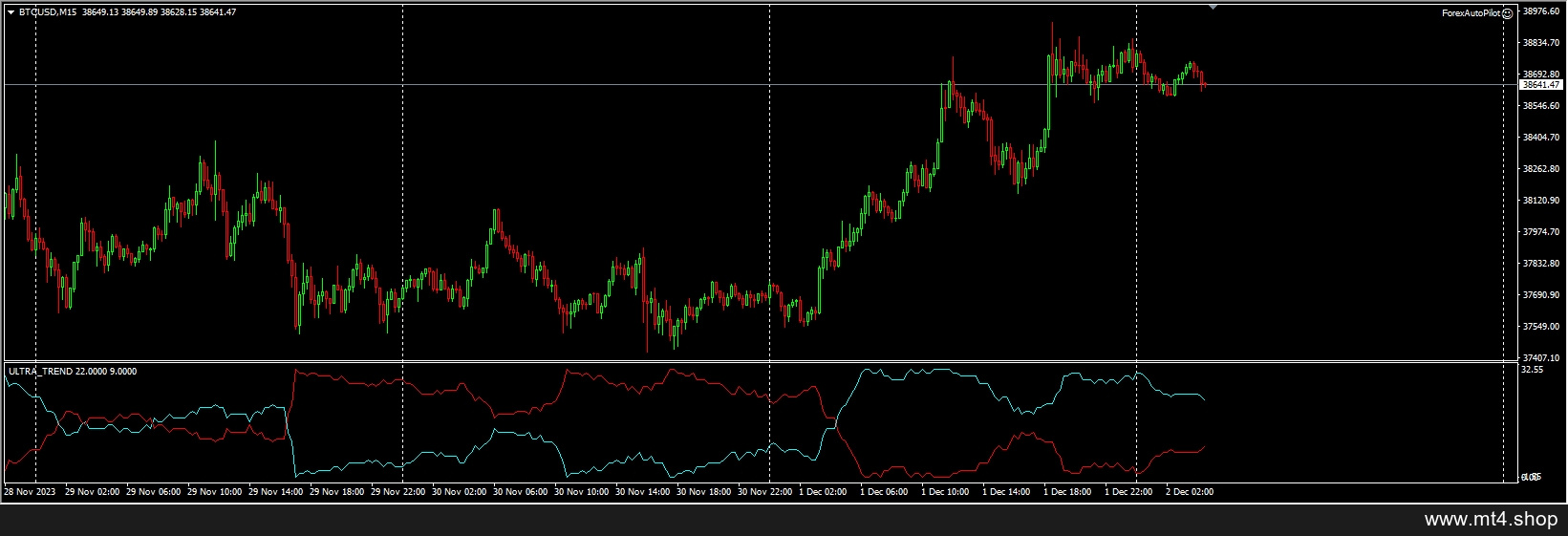Click the 1 Dec 02:00 time label
The height and width of the screenshot is (536, 1568).
[x=823, y=492]
